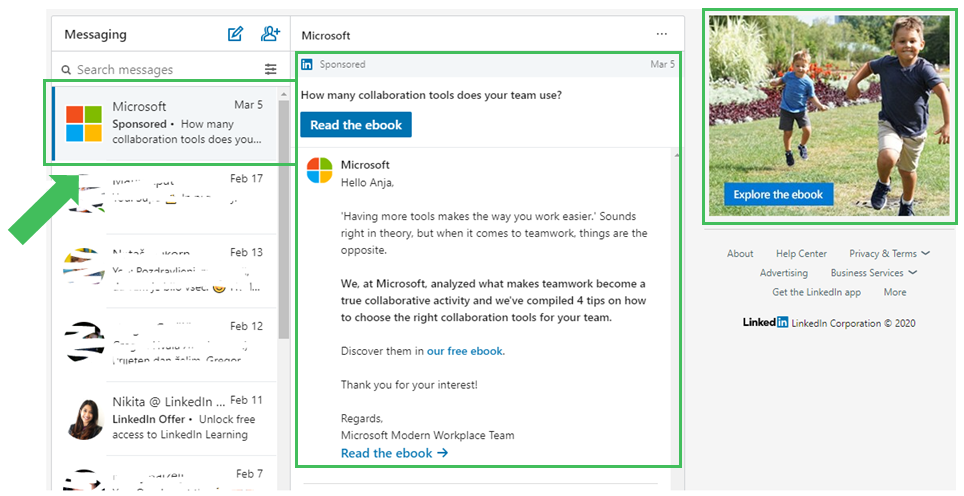This screenshot has width=964, height=496.
Task: Click Get the LinkedIn app link
Action: (x=816, y=292)
